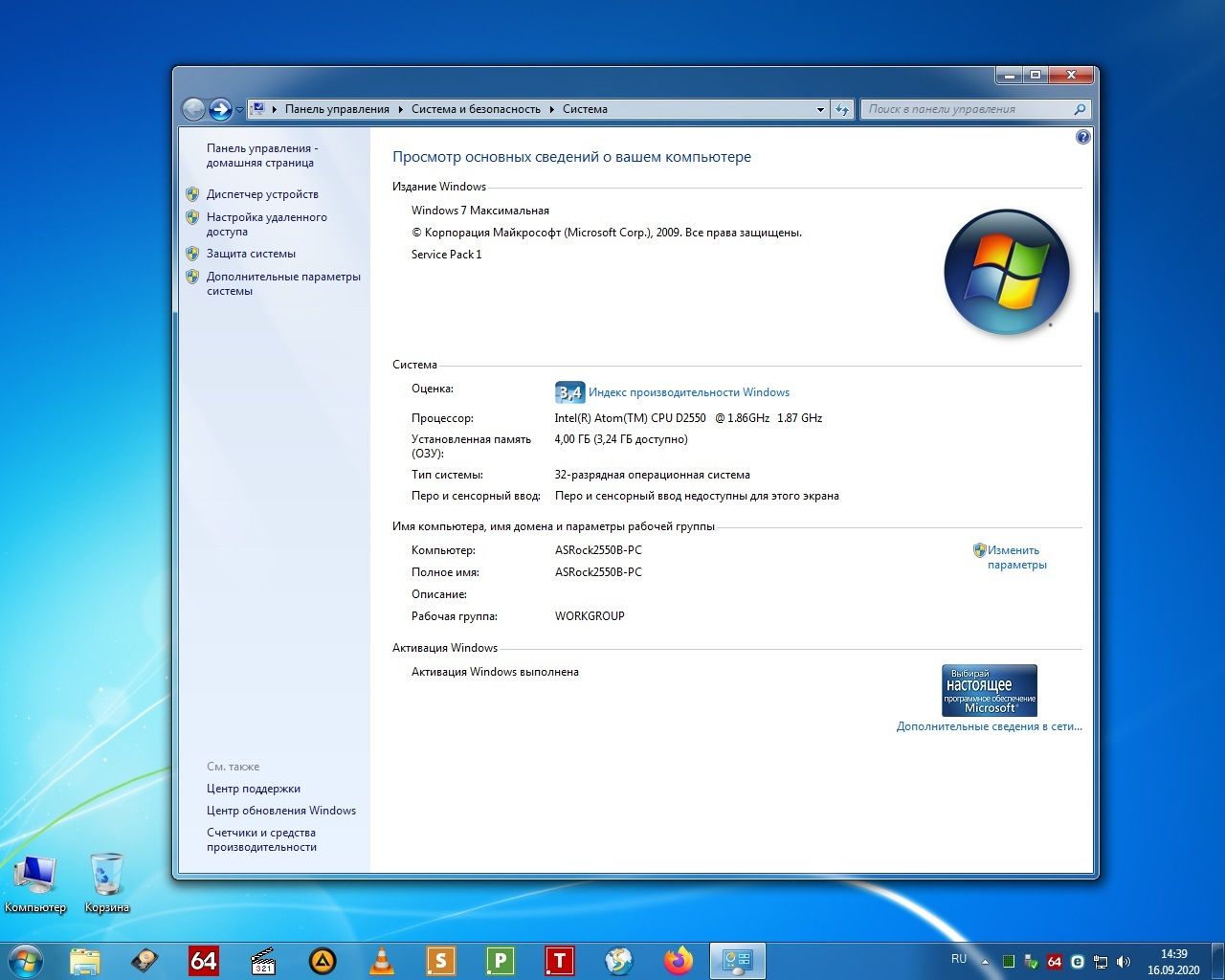
Task: Open Дополнительные сведения в сети link
Action: 990,726
